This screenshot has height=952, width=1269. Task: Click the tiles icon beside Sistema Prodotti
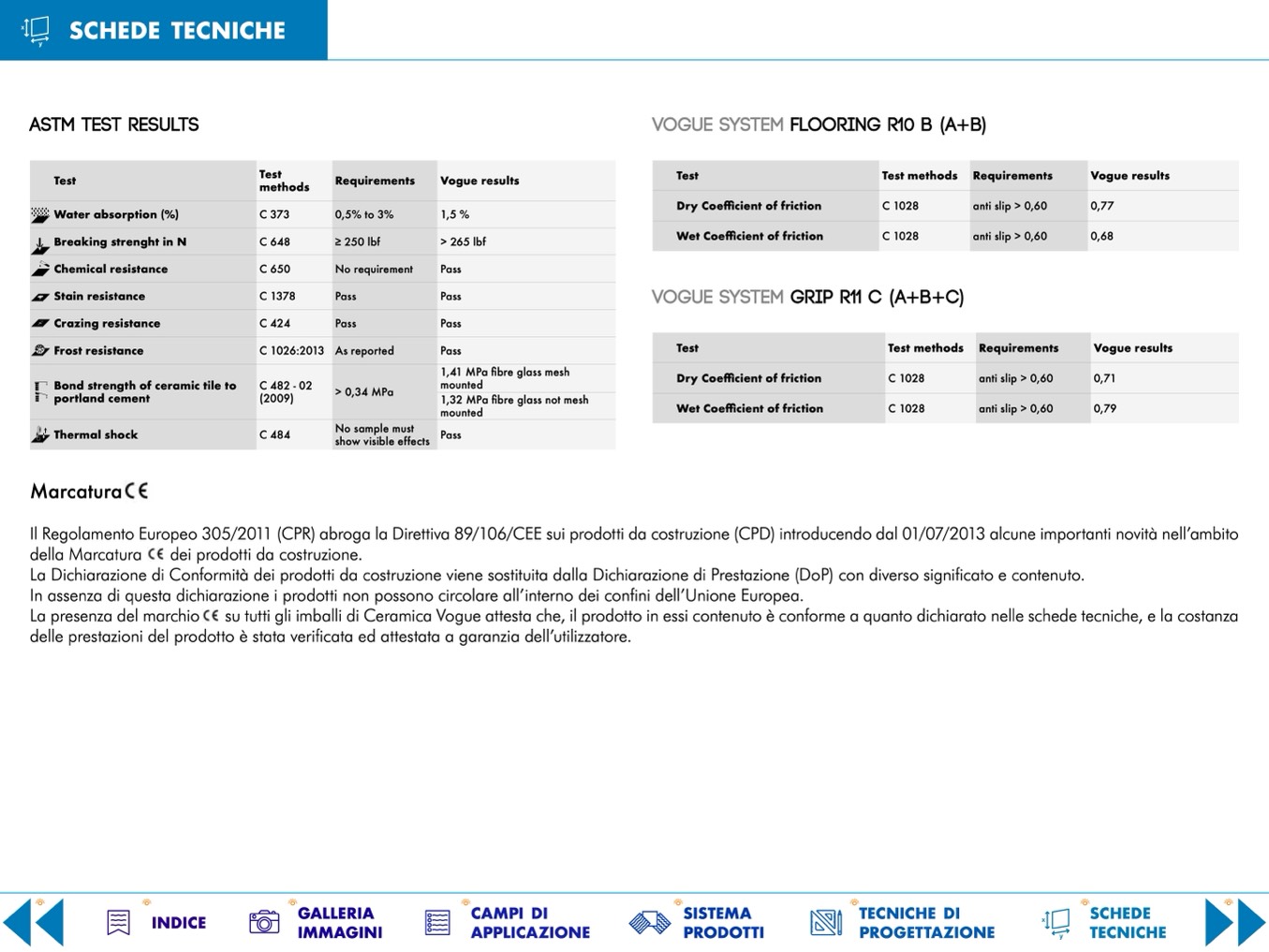(x=649, y=922)
